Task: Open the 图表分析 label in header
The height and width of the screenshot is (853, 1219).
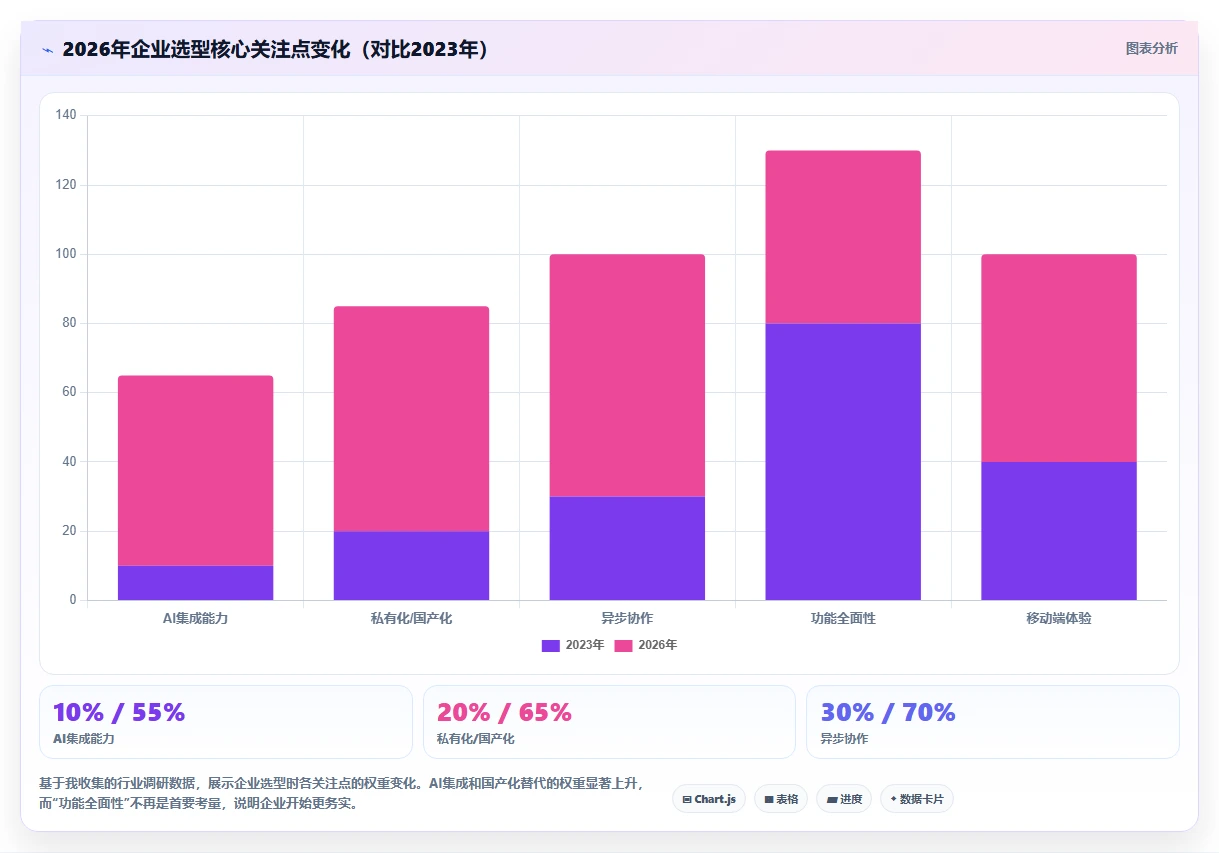Action: point(1151,48)
